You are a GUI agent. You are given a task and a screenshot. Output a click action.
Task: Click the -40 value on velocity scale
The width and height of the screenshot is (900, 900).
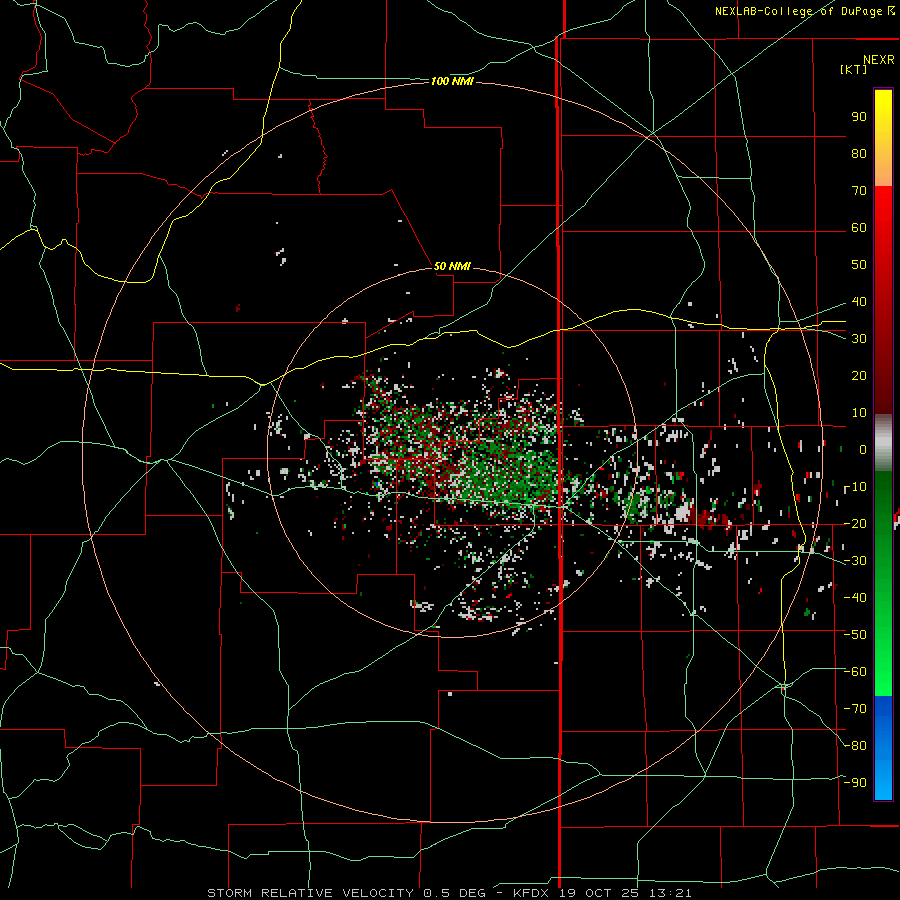(x=855, y=598)
